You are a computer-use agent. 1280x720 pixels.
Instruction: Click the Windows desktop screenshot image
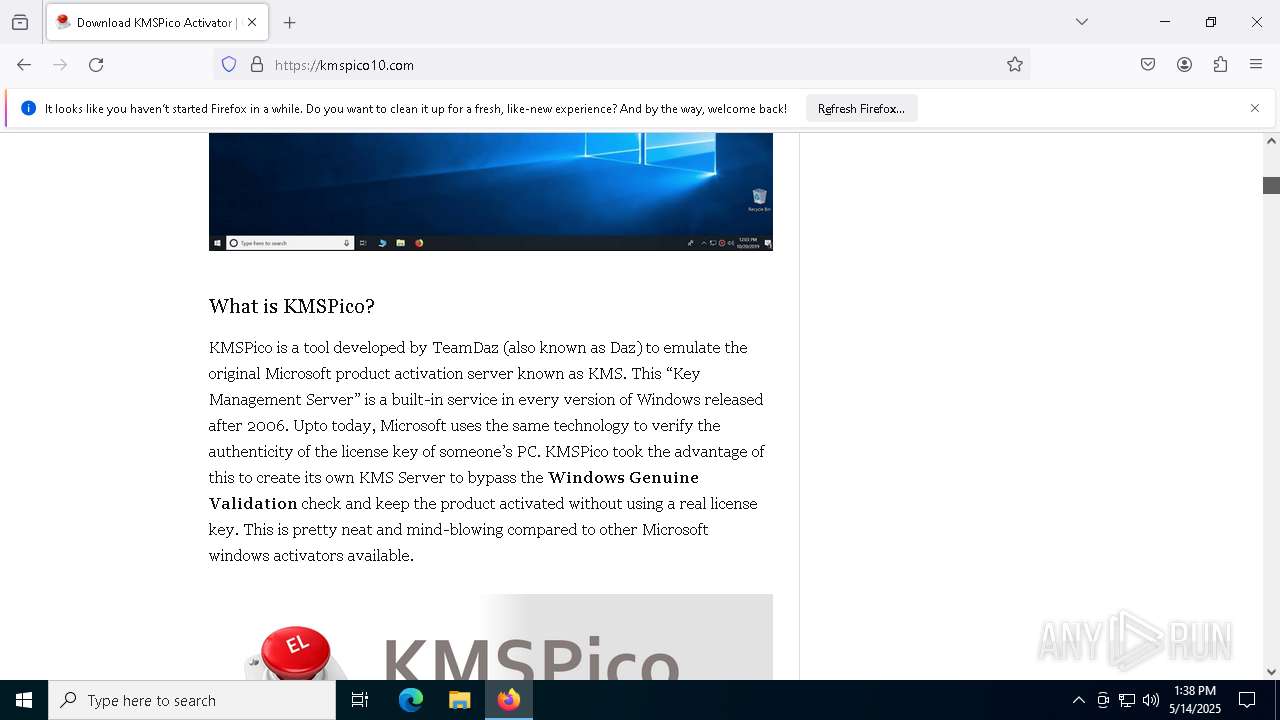coord(491,191)
